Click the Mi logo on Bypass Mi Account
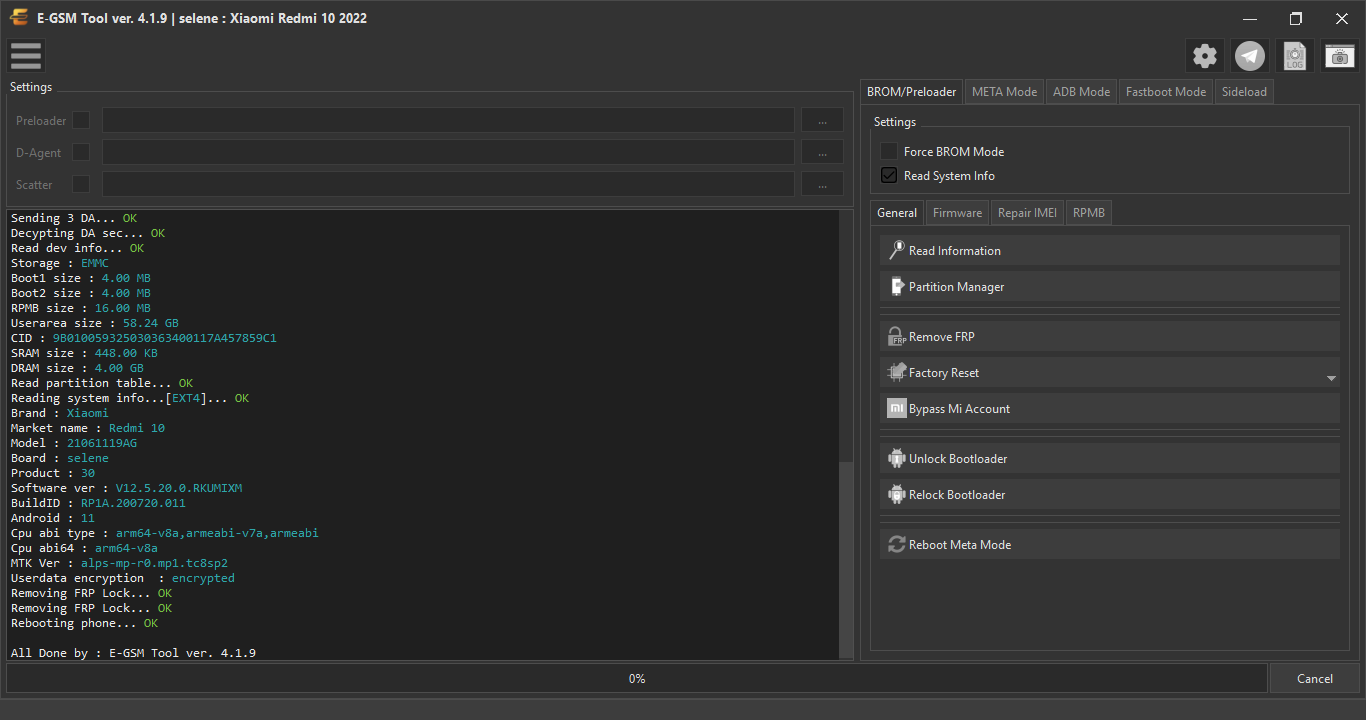Image resolution: width=1366 pixels, height=720 pixels. click(x=897, y=408)
